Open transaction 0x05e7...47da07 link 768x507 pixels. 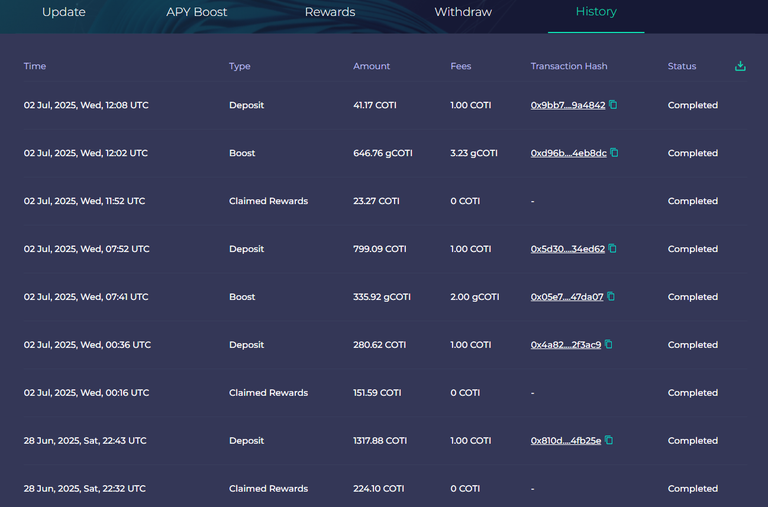(x=567, y=297)
